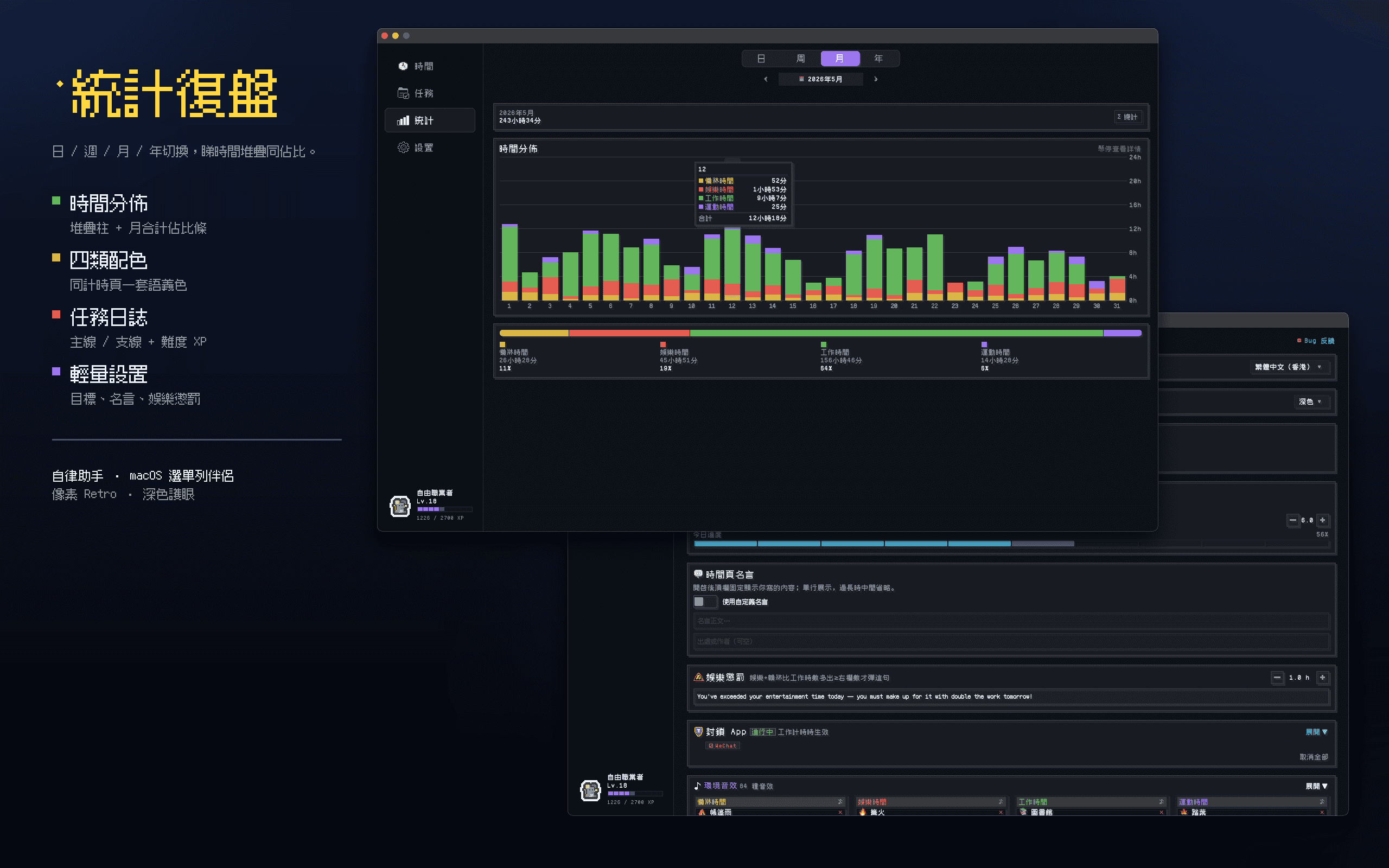
Task: Click the green 工作時間 legend swatch
Action: pos(824,344)
